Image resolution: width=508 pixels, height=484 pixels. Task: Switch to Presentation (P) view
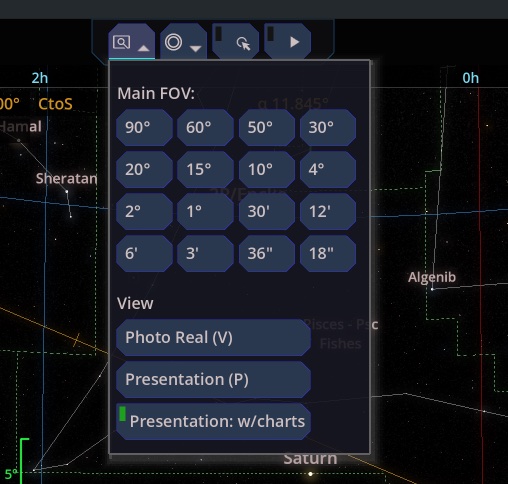214,379
